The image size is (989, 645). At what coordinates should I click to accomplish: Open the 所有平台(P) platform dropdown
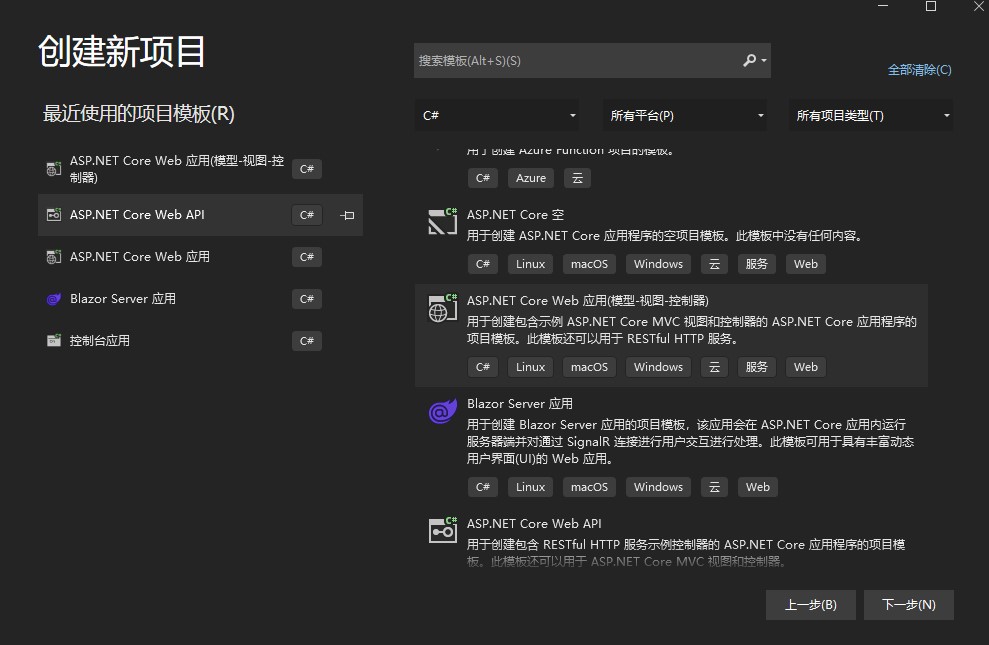tap(684, 115)
